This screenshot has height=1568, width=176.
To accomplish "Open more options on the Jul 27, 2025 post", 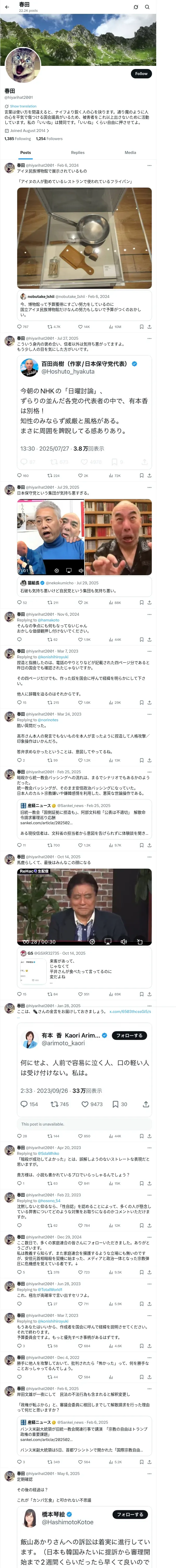I will tap(149, 338).
